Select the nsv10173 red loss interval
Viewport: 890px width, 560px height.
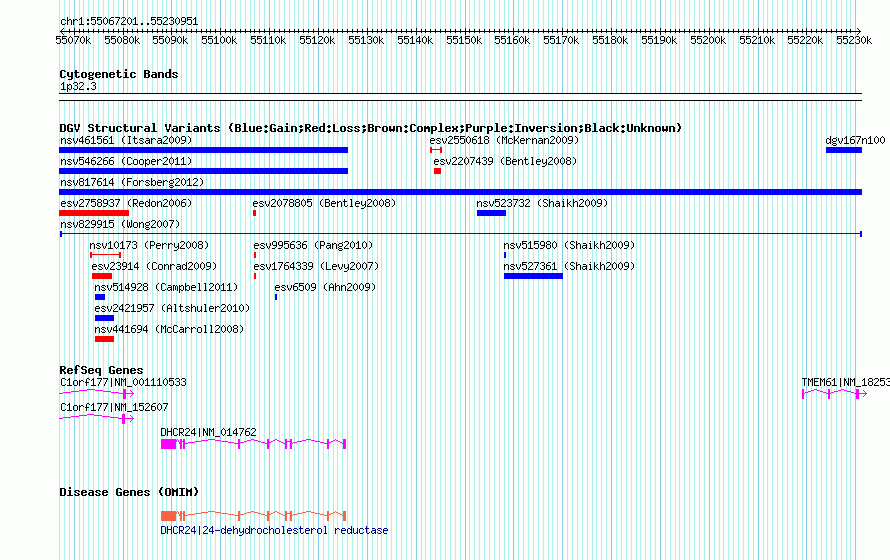[x=106, y=255]
